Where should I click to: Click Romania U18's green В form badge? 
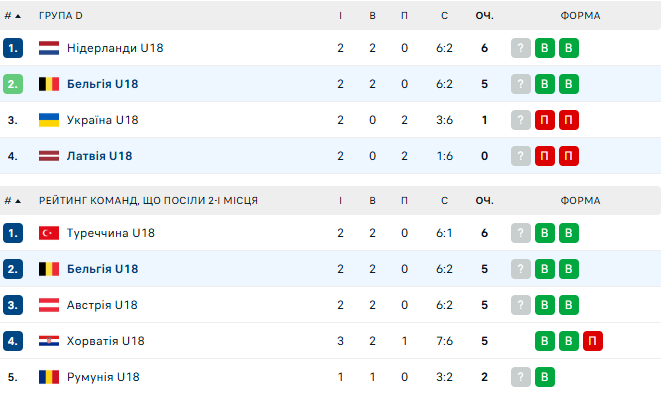(x=545, y=377)
